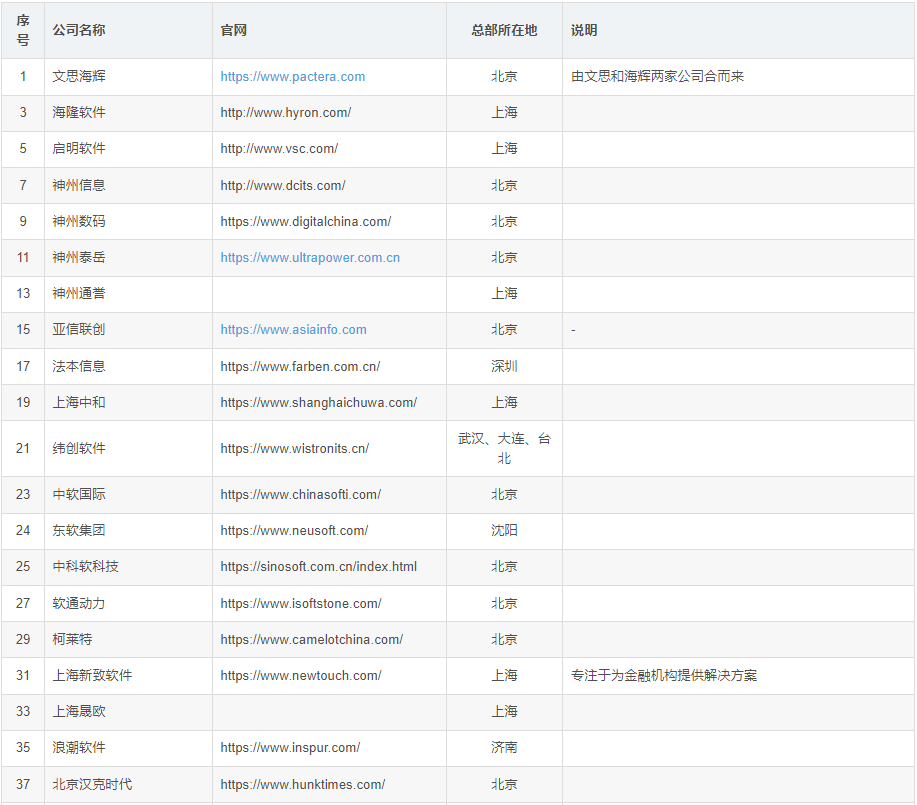Click company name 上海晟欧
This screenshot has height=805, width=917.
click(x=79, y=712)
